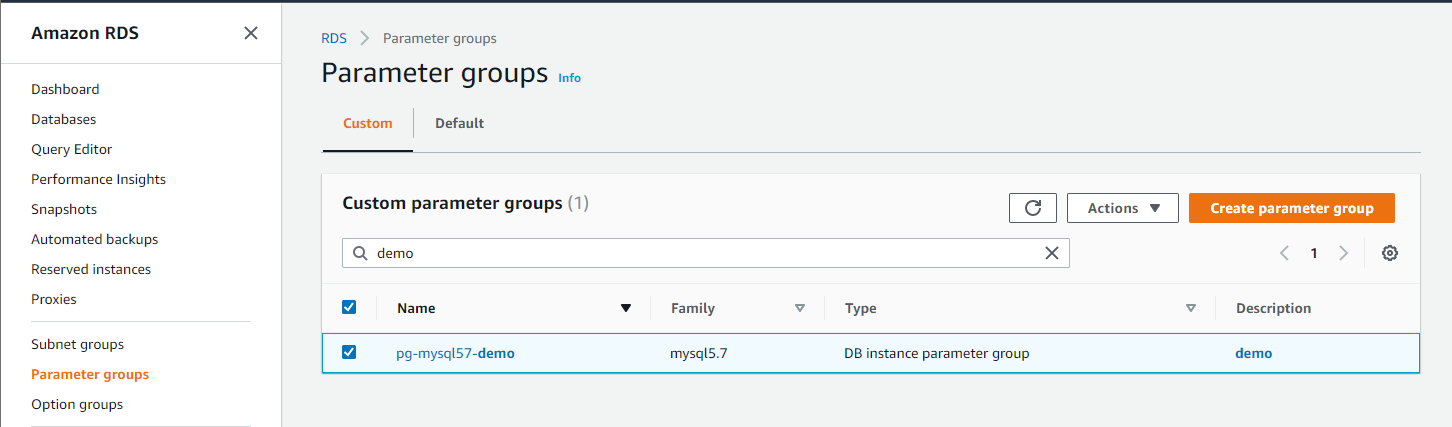Sort by the Type column

point(1190,308)
